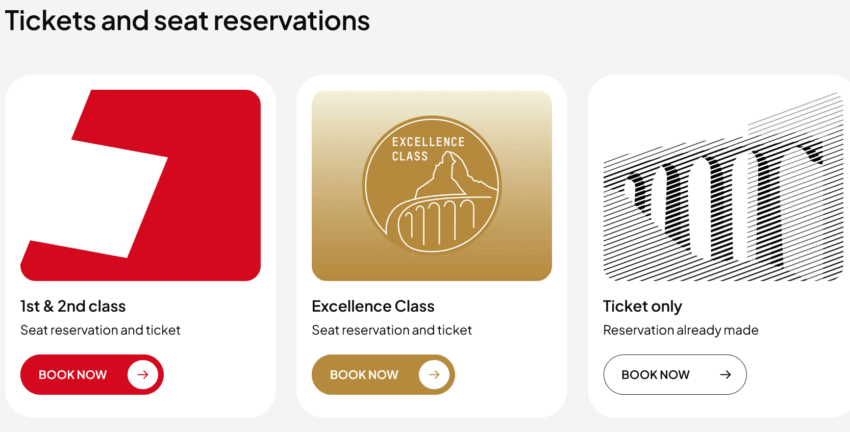Select the "Ticket only" card title
This screenshot has height=432, width=850.
click(x=642, y=306)
